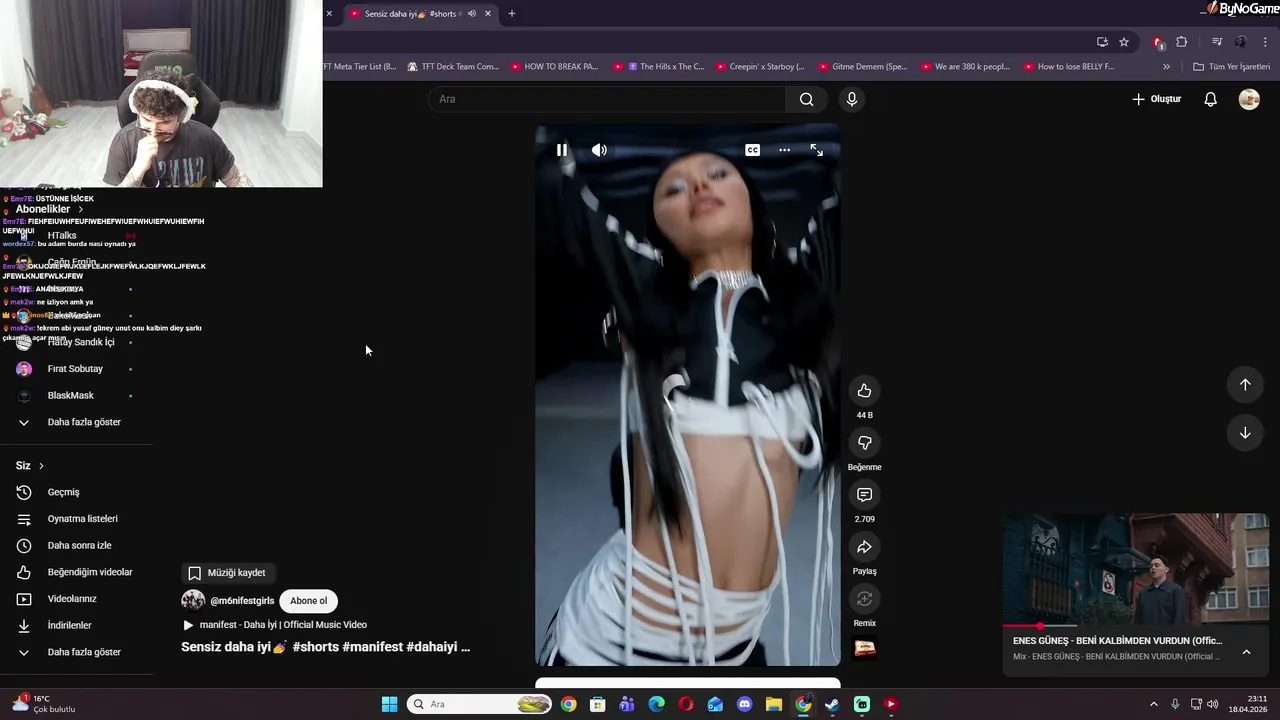1280x720 pixels.
Task: Open the system volume tray icon
Action: pos(1212,704)
